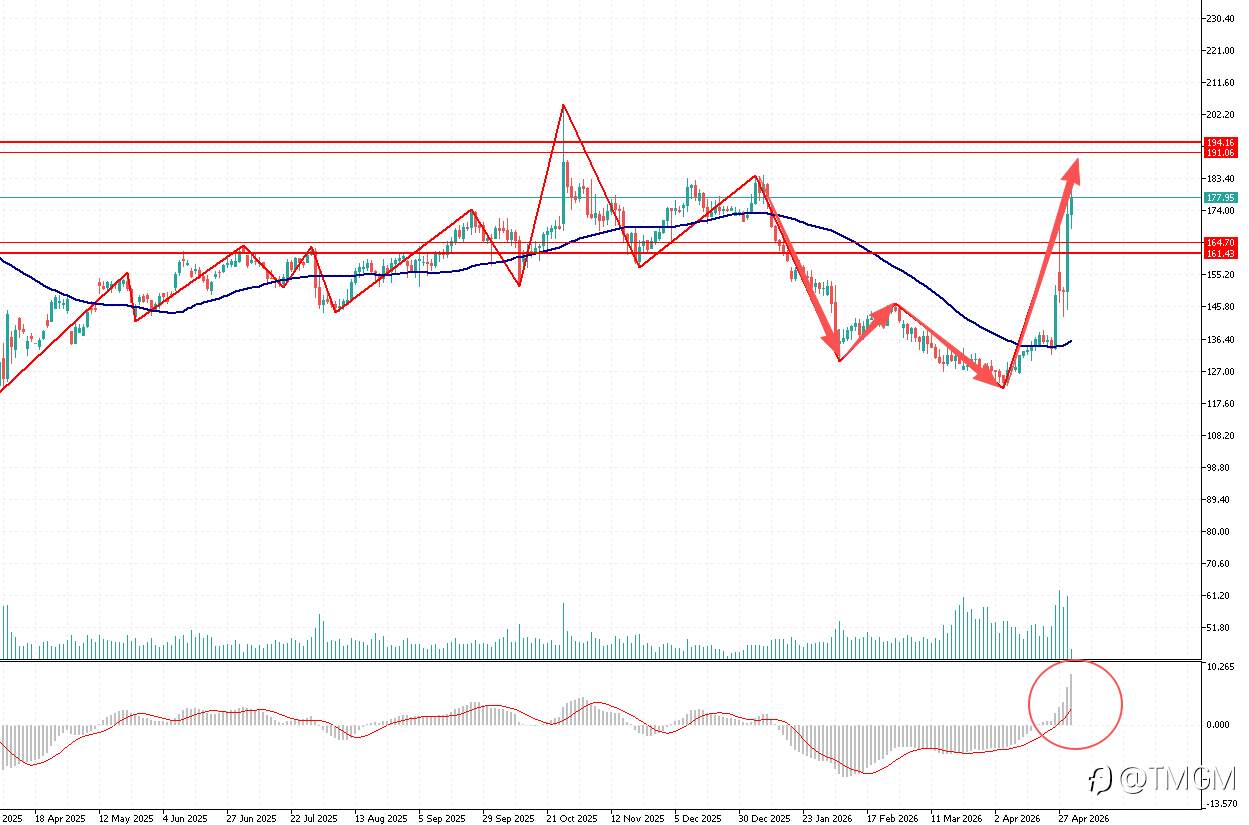Click the 117.60 price axis label
Image resolution: width=1249 pixels, height=825 pixels.
pyautogui.click(x=1221, y=404)
